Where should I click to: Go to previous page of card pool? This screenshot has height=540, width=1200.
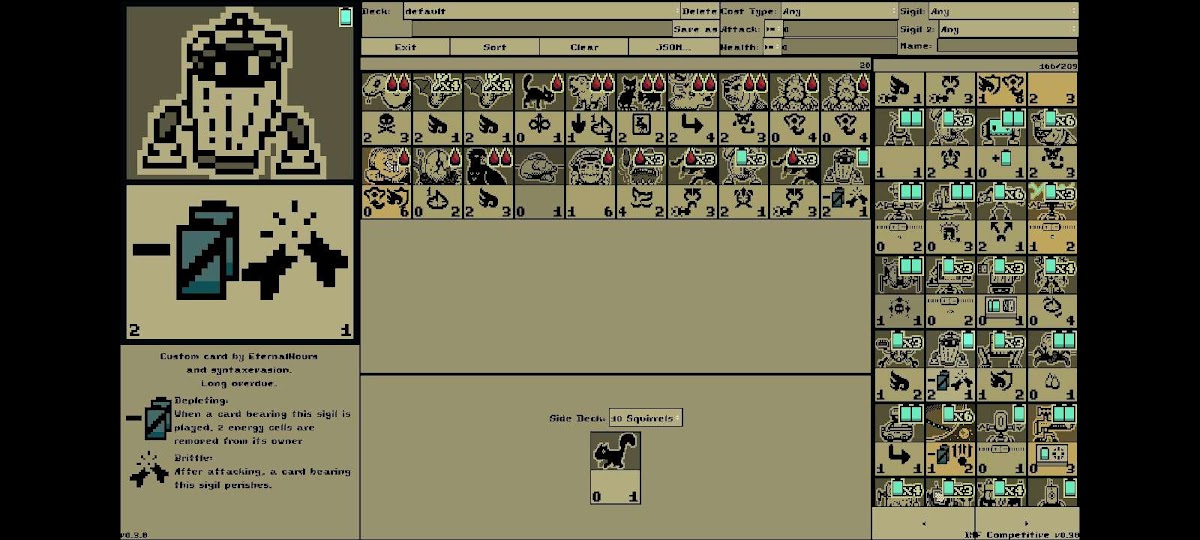pos(922,522)
